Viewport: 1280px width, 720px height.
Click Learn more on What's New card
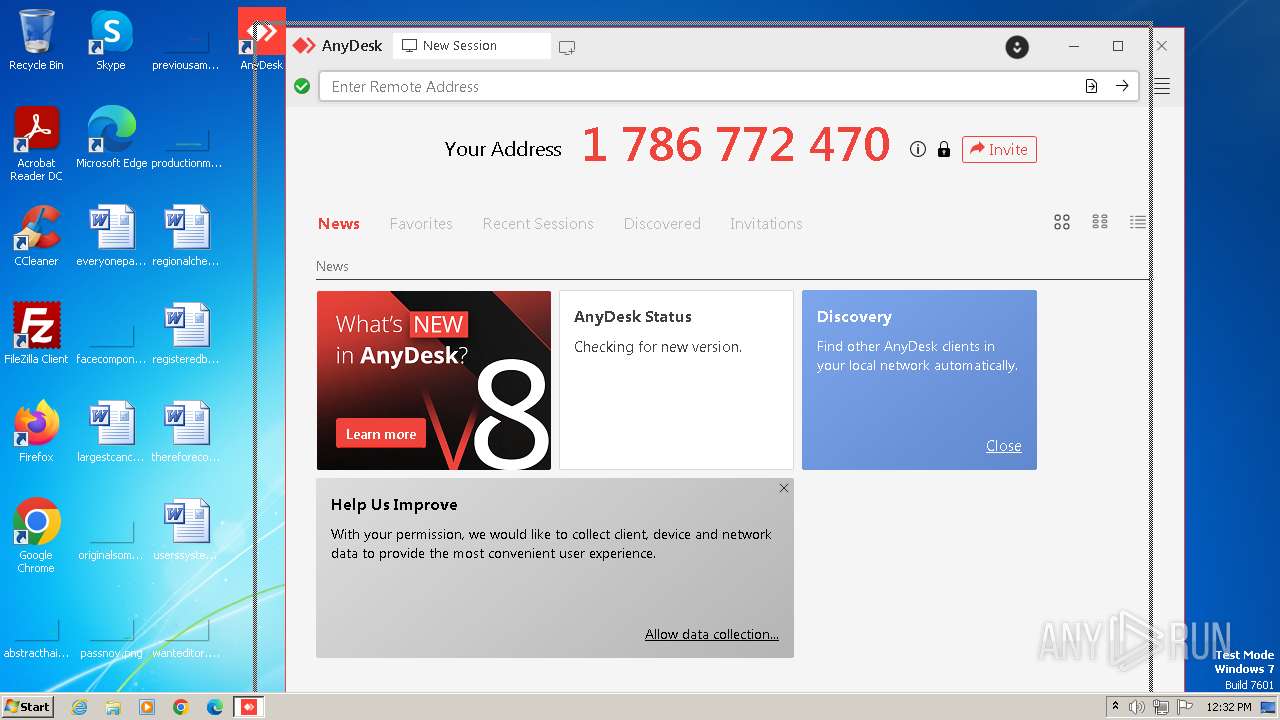pyautogui.click(x=381, y=434)
